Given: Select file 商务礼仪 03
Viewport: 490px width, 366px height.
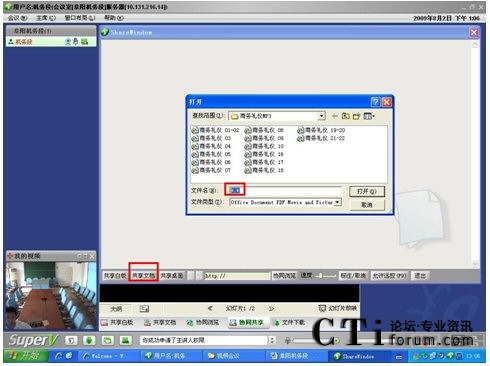Looking at the screenshot, I should [x=211, y=138].
